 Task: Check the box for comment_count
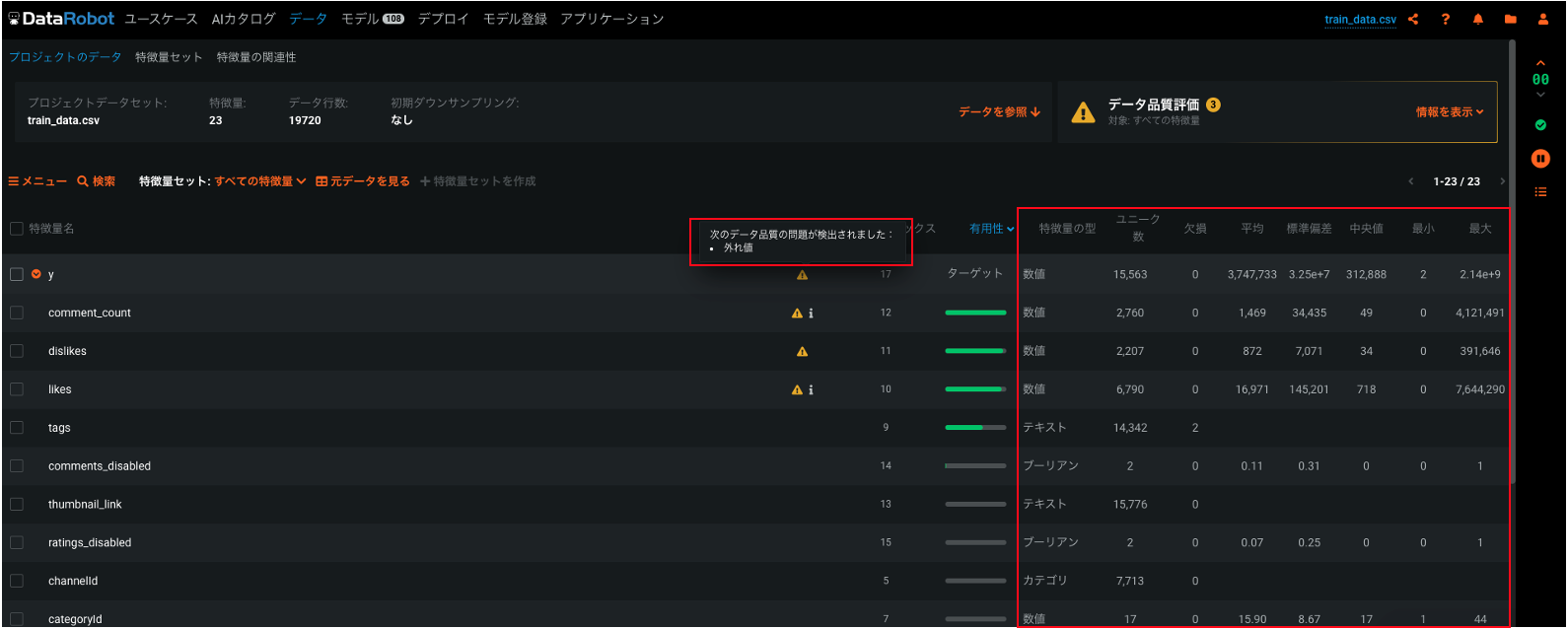pyautogui.click(x=17, y=313)
